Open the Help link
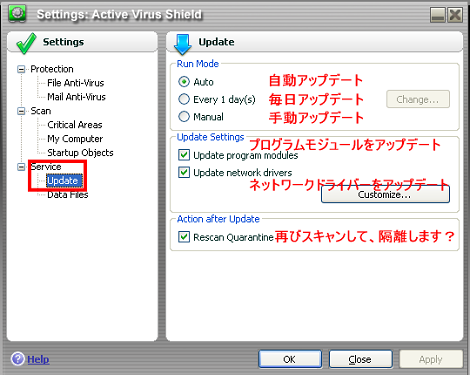Viewport: 470px width, 375px height. click(x=38, y=359)
